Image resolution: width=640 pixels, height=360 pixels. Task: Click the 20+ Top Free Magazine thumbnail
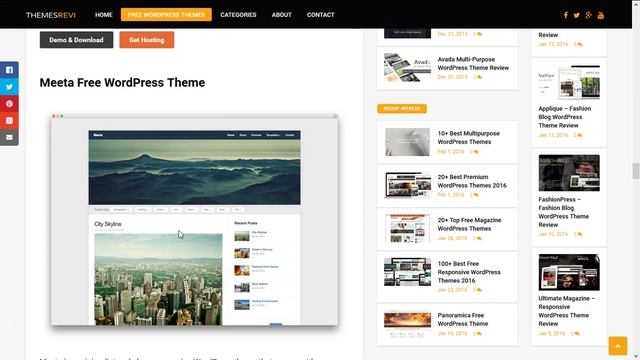point(407,229)
